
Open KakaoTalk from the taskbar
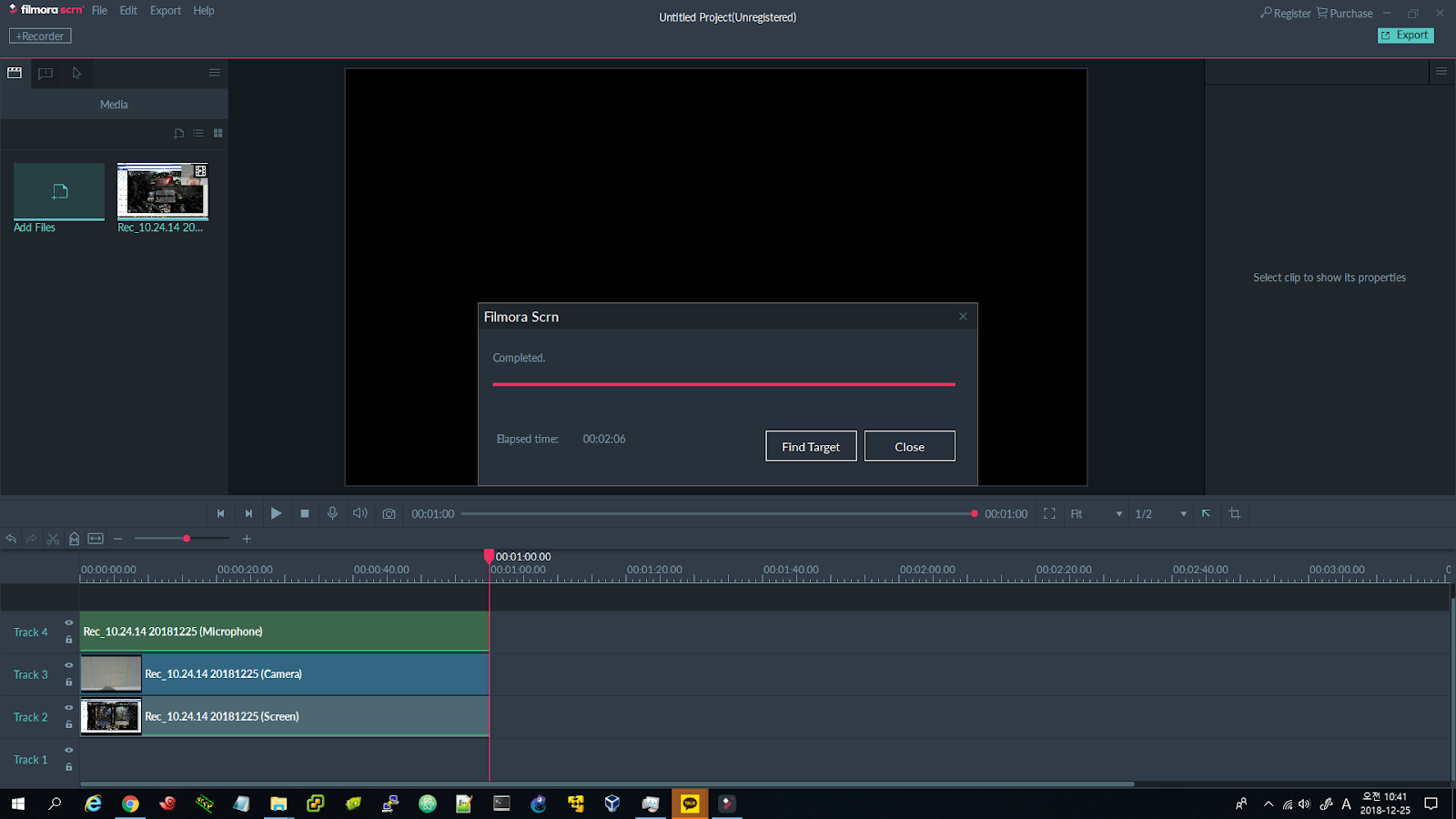click(x=690, y=804)
